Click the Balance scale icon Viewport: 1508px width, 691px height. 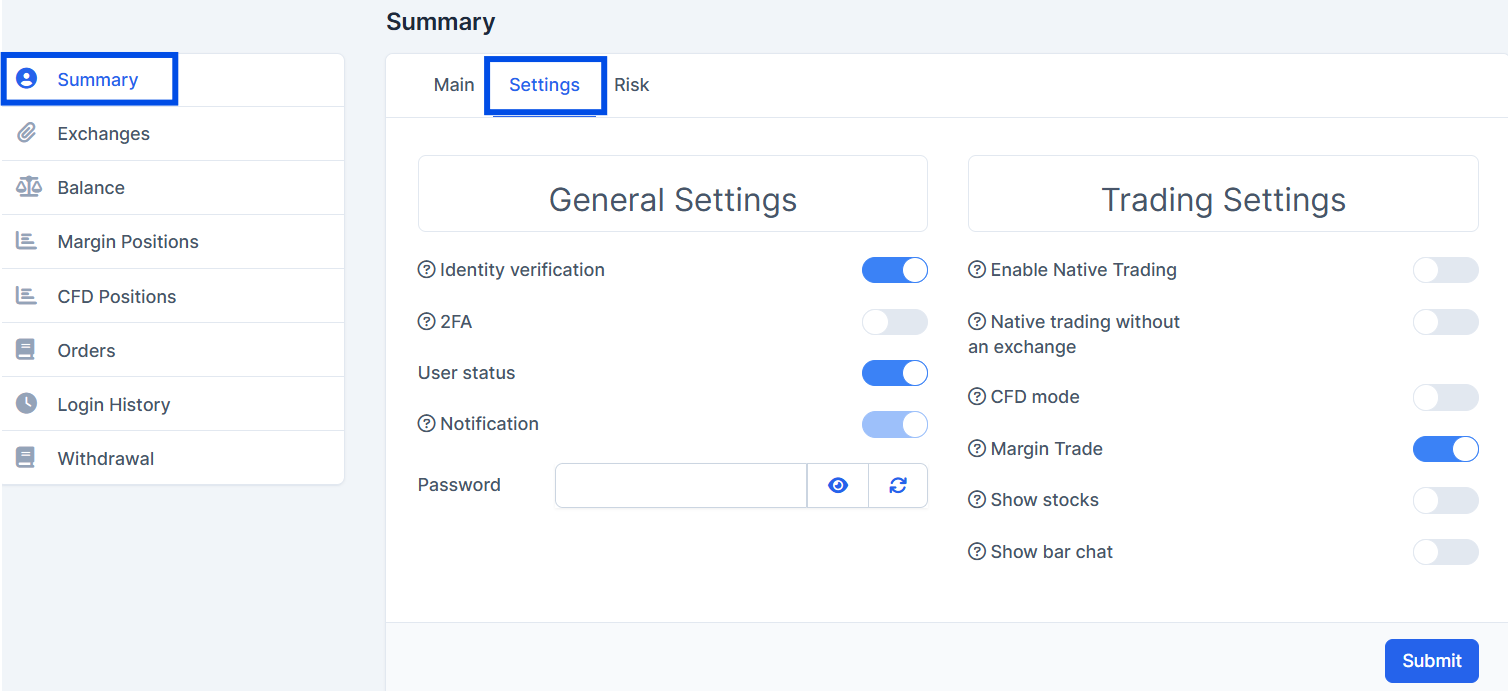[x=26, y=187]
